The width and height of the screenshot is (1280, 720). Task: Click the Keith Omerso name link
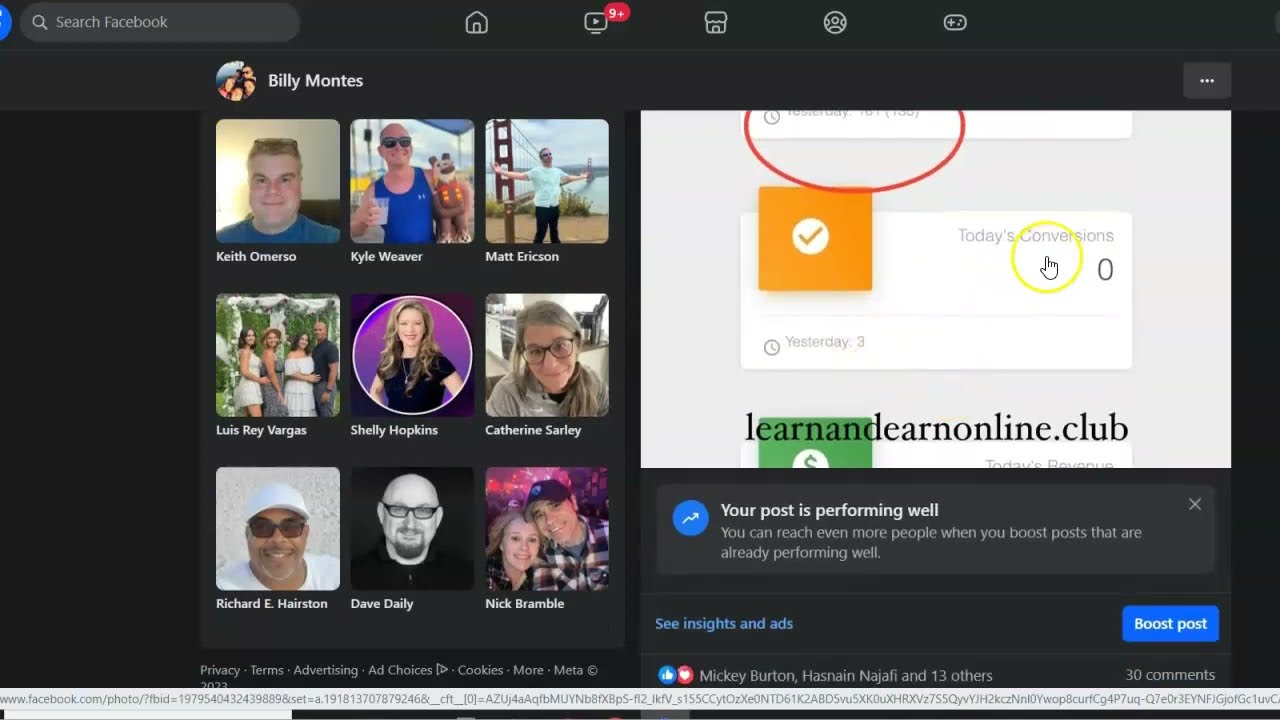[x=256, y=257]
